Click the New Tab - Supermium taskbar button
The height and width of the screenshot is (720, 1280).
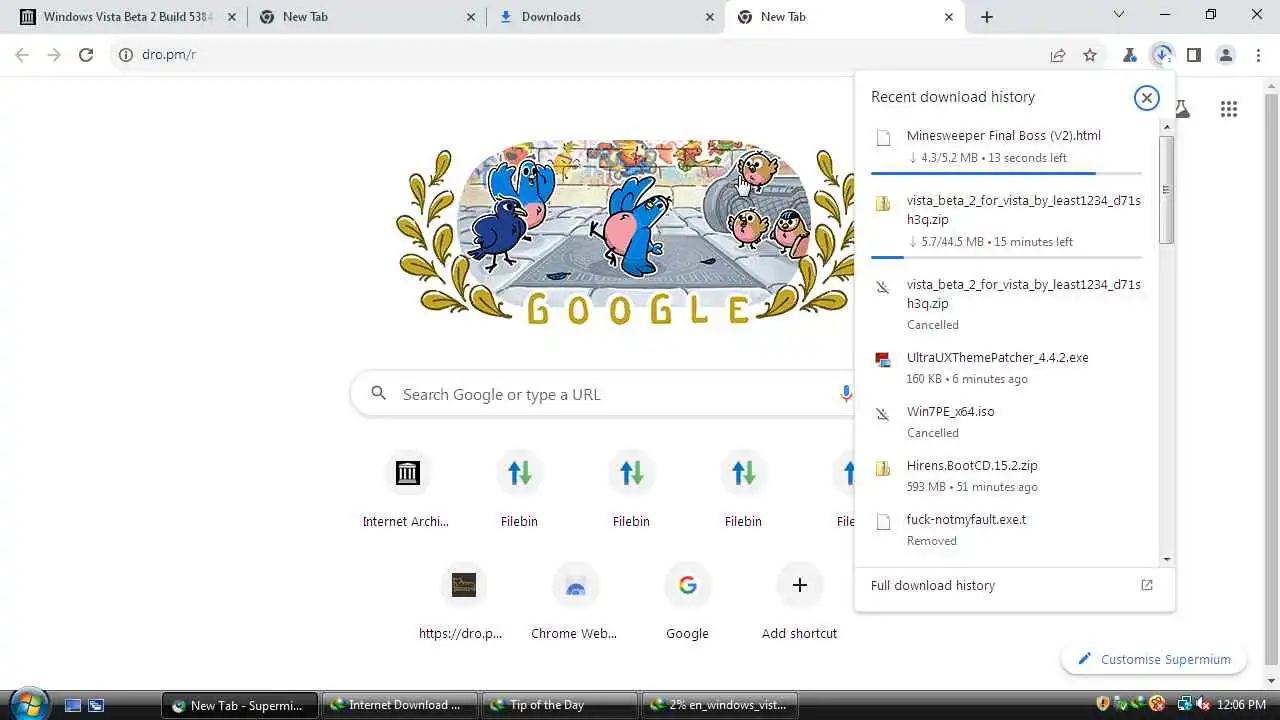(240, 705)
